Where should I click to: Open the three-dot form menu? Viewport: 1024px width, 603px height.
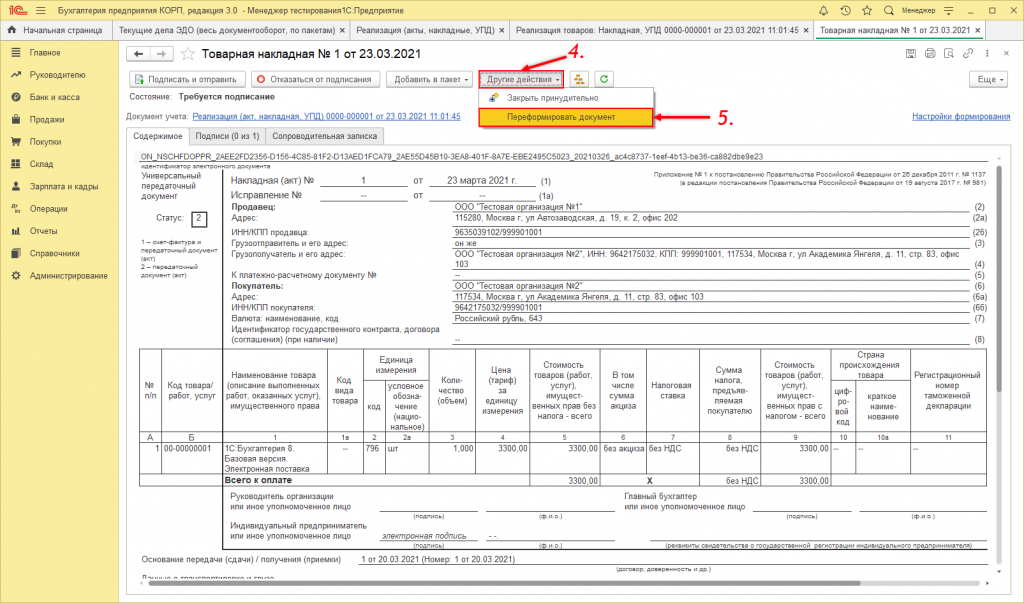tap(987, 54)
